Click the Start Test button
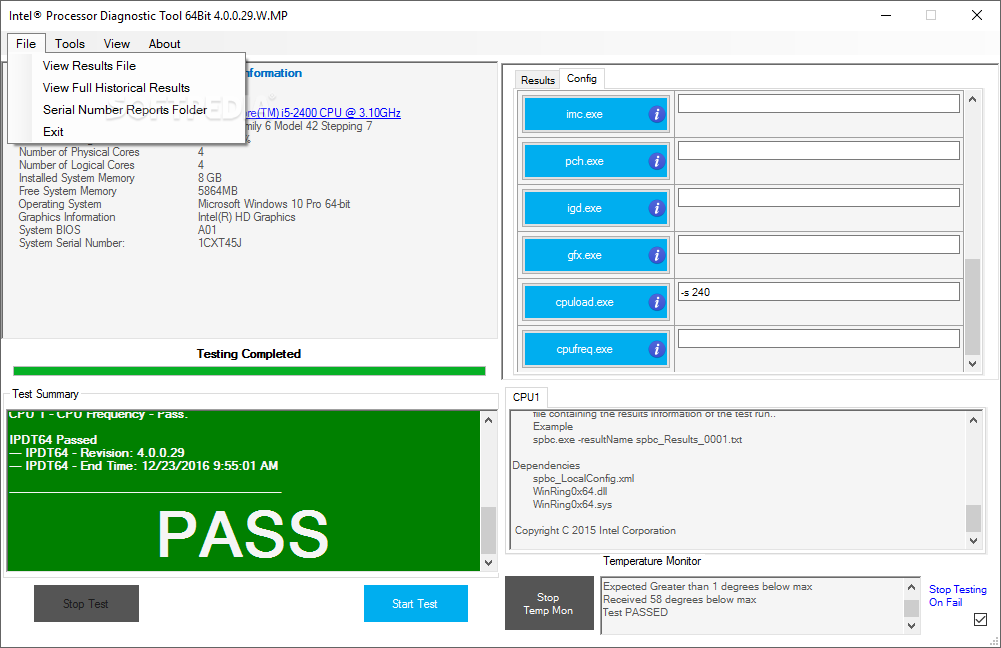Viewport: 1001px width, 648px height. tap(416, 603)
